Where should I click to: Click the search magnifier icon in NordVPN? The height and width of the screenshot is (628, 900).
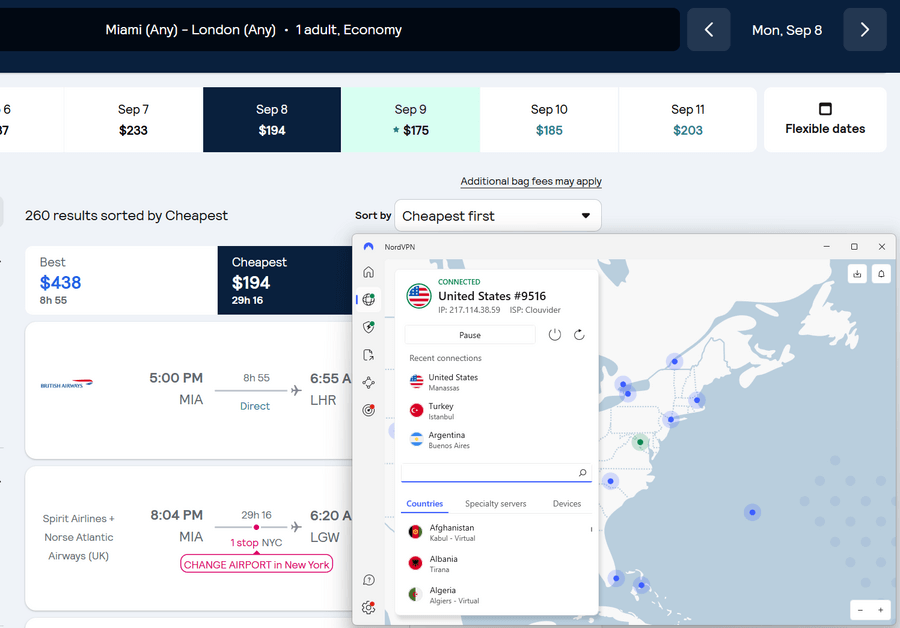583,472
